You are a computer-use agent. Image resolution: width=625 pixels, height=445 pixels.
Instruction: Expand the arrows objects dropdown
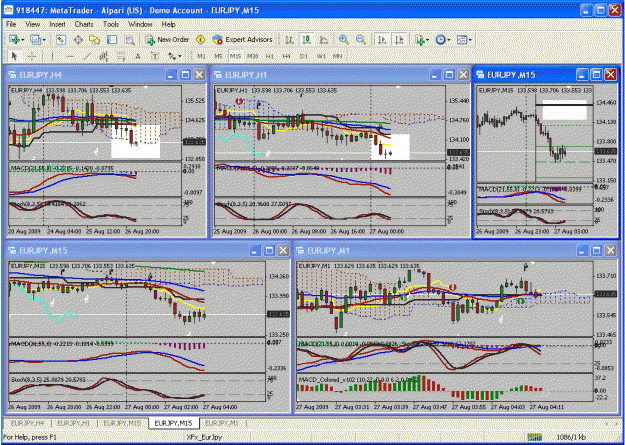pos(180,56)
